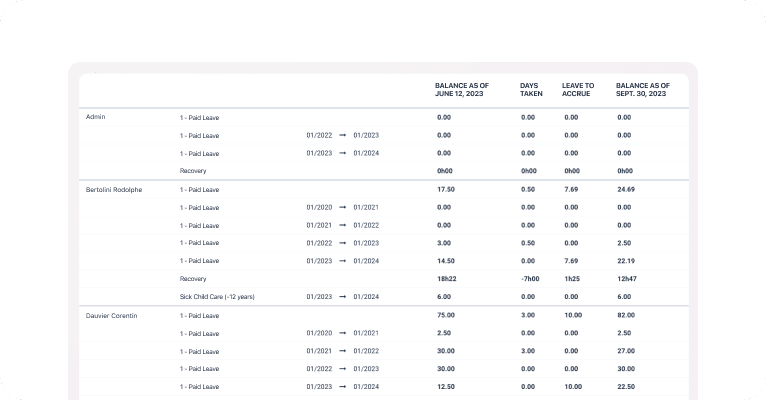Click the "Balance as of Sept. 30, 2023" header
Screen dimensions: 766x400
642,89
